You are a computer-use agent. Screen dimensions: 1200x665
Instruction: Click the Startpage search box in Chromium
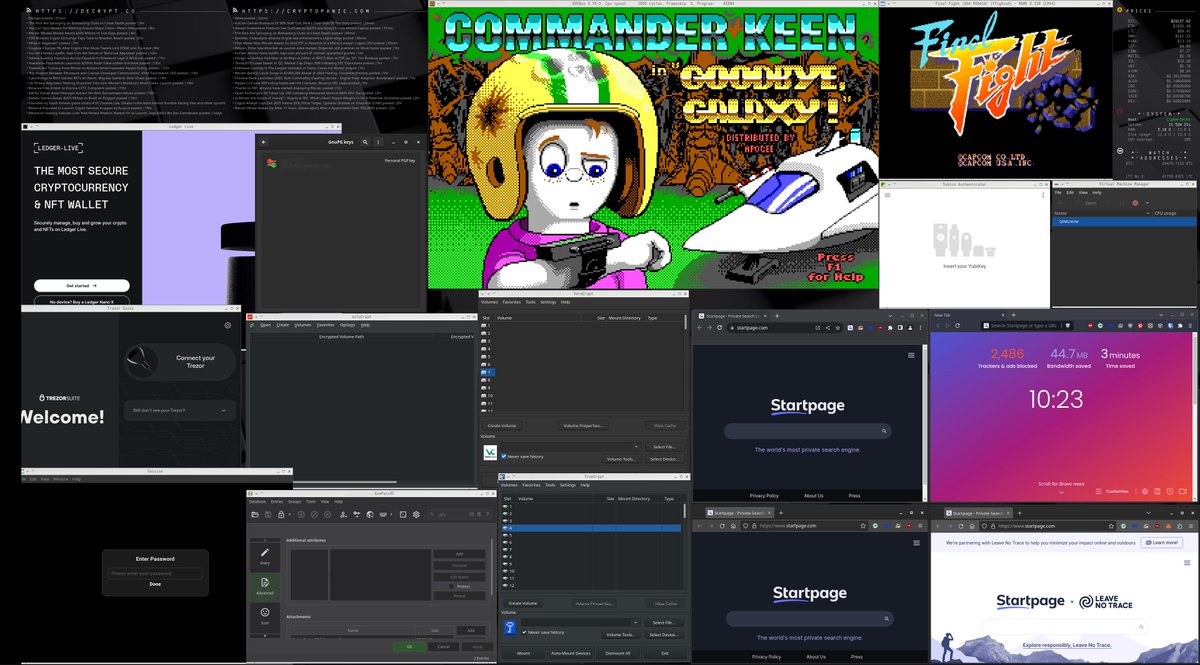pos(807,431)
